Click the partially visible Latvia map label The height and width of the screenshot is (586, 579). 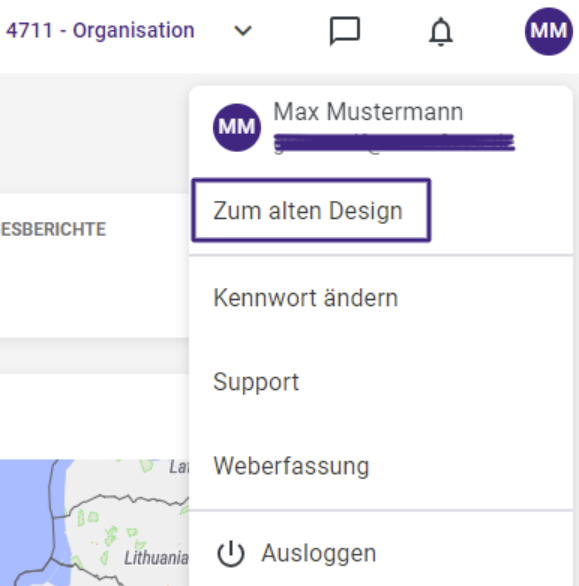tap(179, 467)
